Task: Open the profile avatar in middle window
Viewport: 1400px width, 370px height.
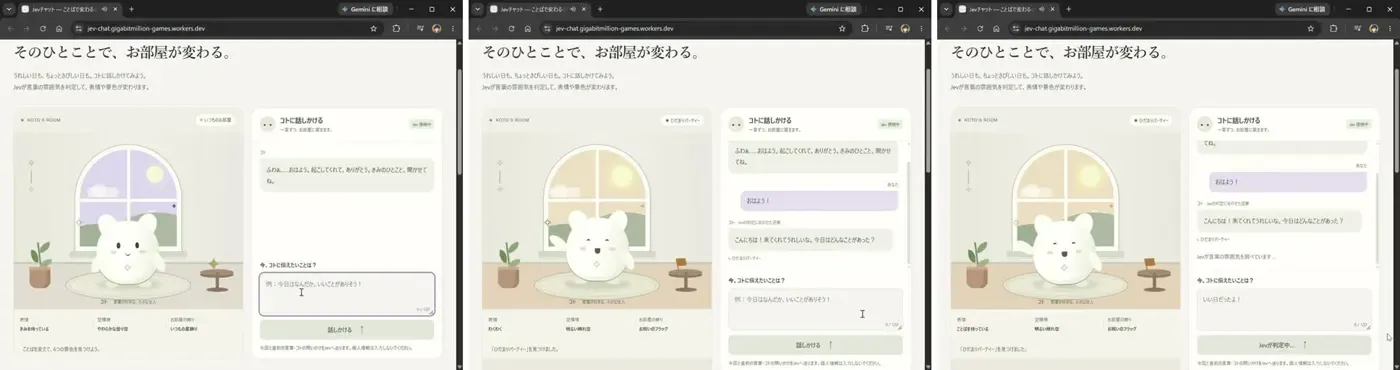Action: (x=906, y=28)
